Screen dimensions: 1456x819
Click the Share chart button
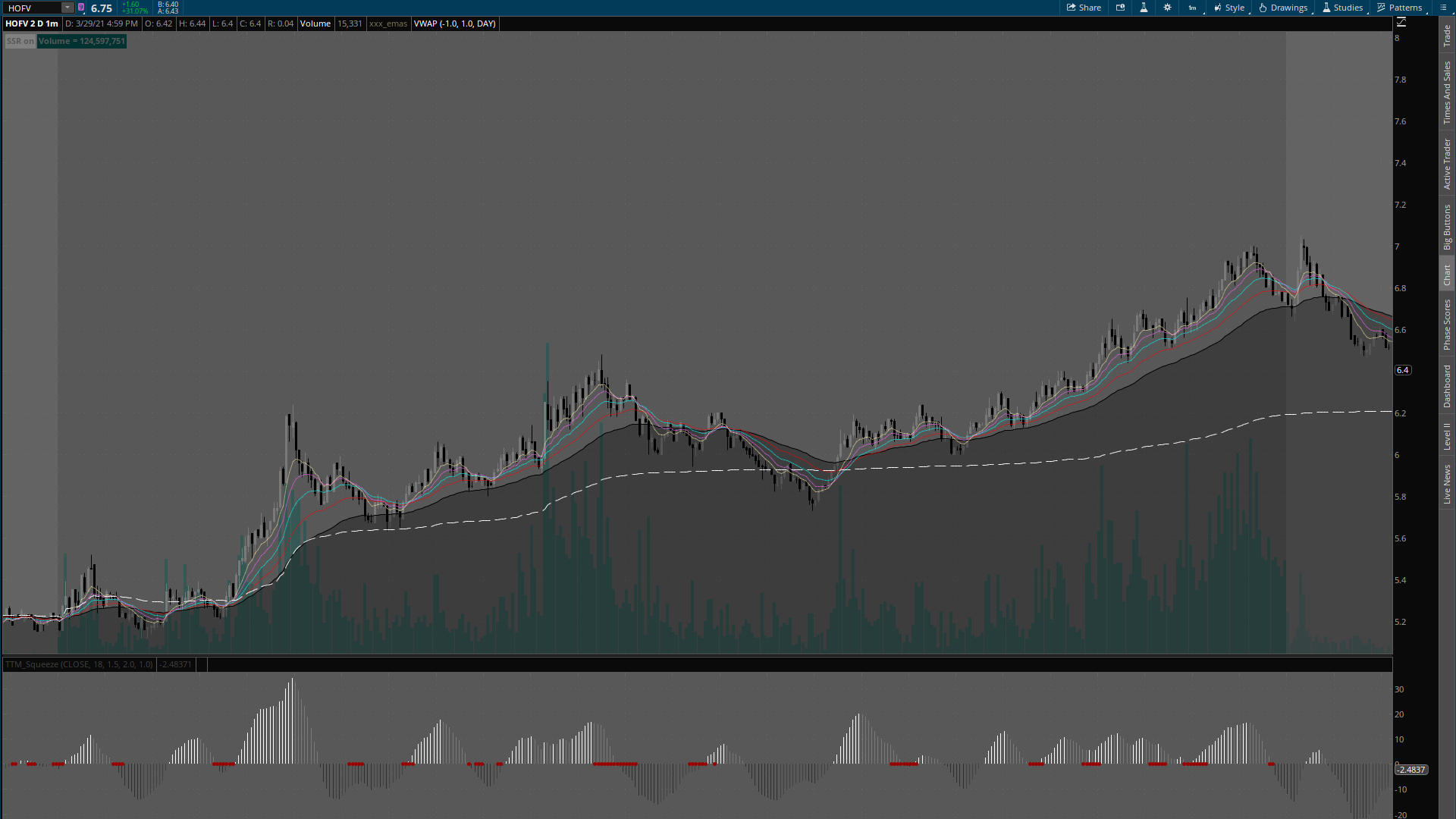pyautogui.click(x=1084, y=8)
